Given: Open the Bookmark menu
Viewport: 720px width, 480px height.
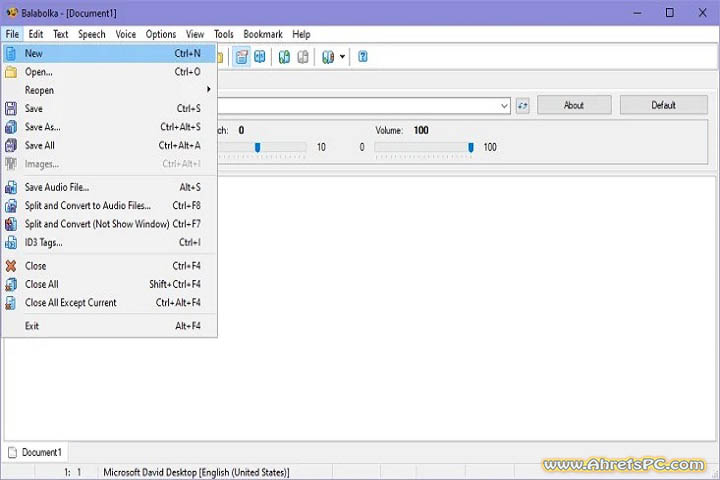Looking at the screenshot, I should tap(263, 34).
